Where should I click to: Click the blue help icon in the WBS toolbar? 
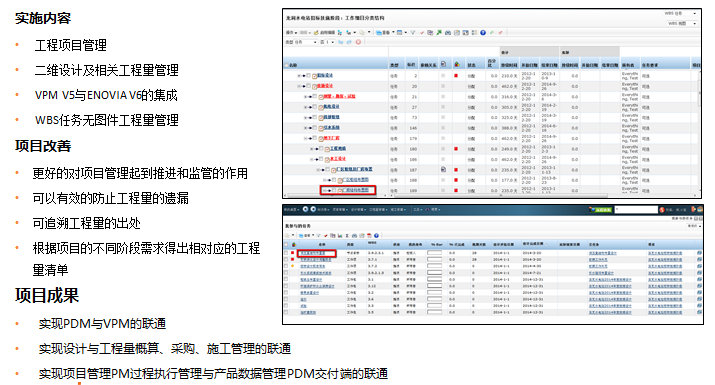click(483, 32)
